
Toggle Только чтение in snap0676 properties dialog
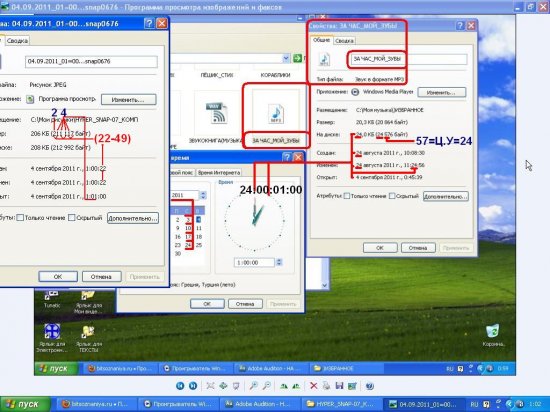tap(20, 218)
